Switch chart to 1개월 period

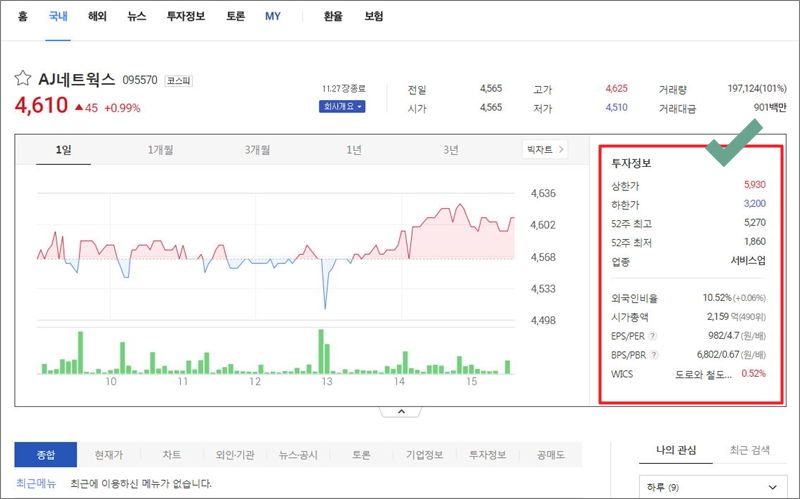(x=160, y=150)
